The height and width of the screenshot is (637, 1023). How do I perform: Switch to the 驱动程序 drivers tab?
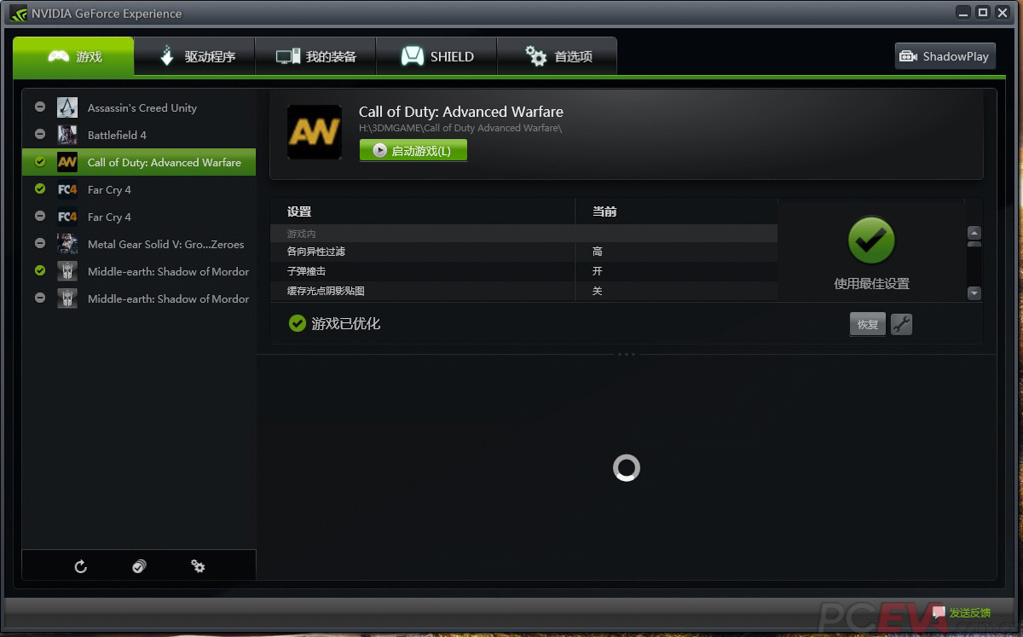(195, 57)
